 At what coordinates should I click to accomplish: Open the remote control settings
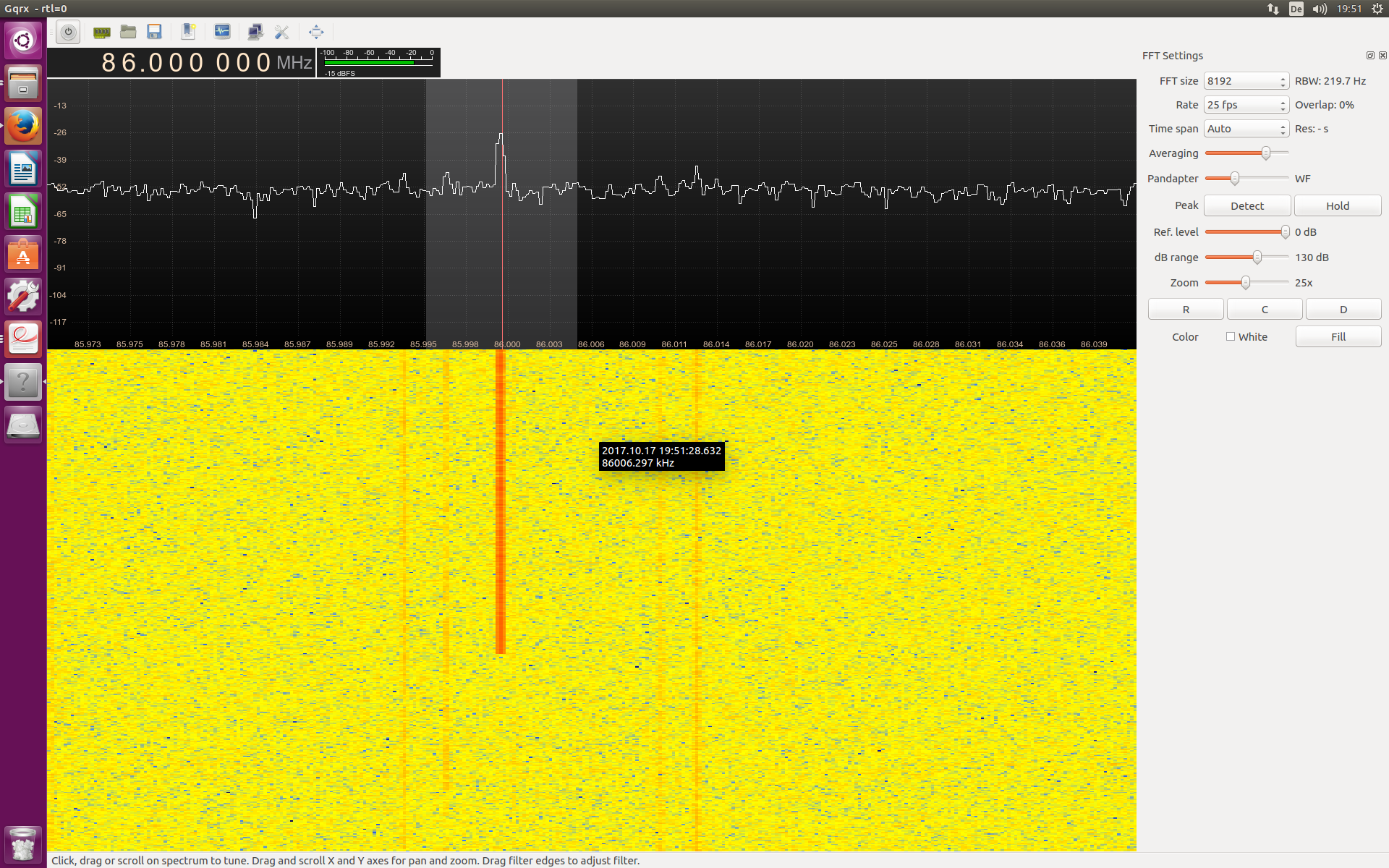(255, 32)
